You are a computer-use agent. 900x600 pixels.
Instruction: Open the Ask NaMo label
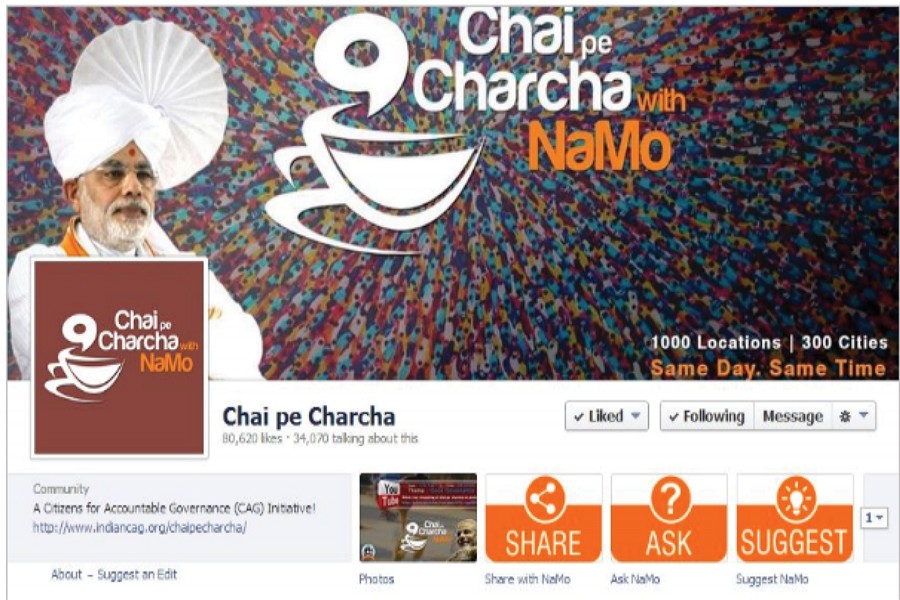635,579
